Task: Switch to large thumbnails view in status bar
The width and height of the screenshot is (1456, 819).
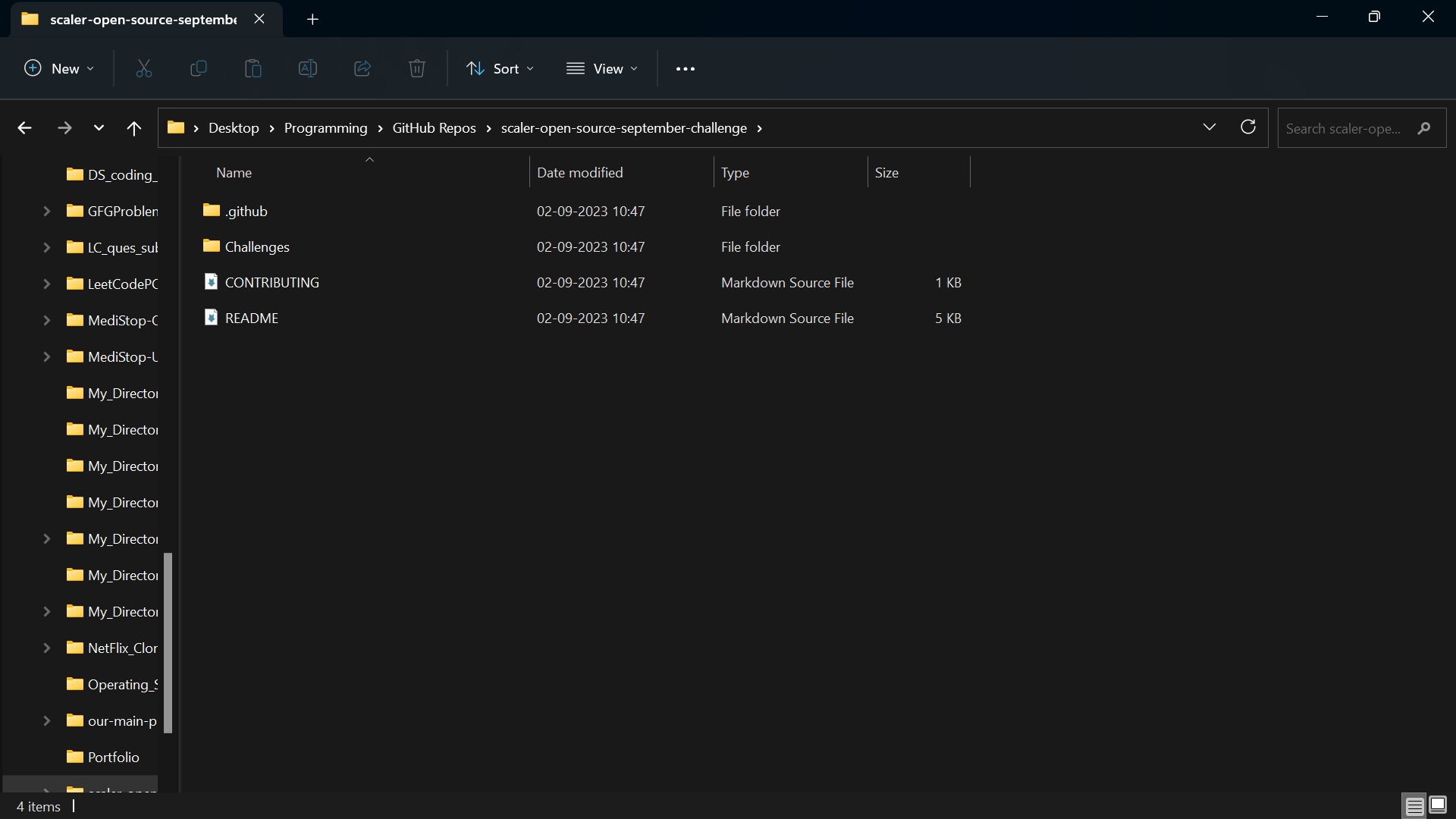Action: pos(1437,805)
